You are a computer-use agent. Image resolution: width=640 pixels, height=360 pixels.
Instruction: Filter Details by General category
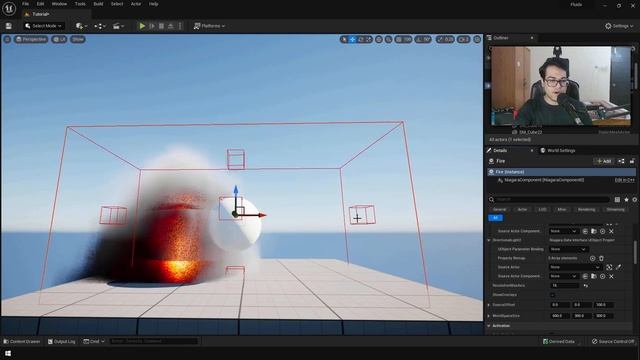tap(500, 209)
